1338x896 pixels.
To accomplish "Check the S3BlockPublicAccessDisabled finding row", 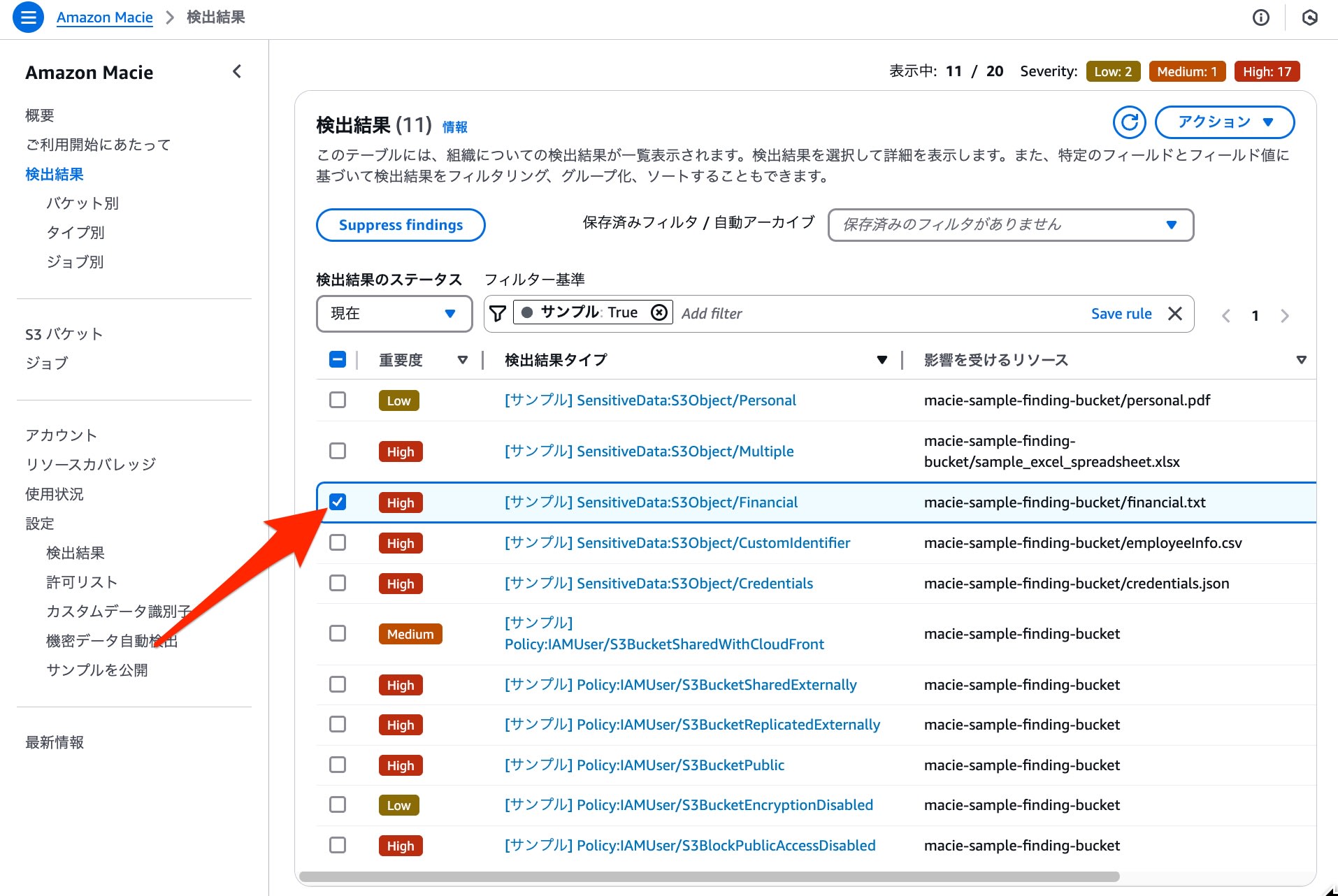I will tap(338, 845).
